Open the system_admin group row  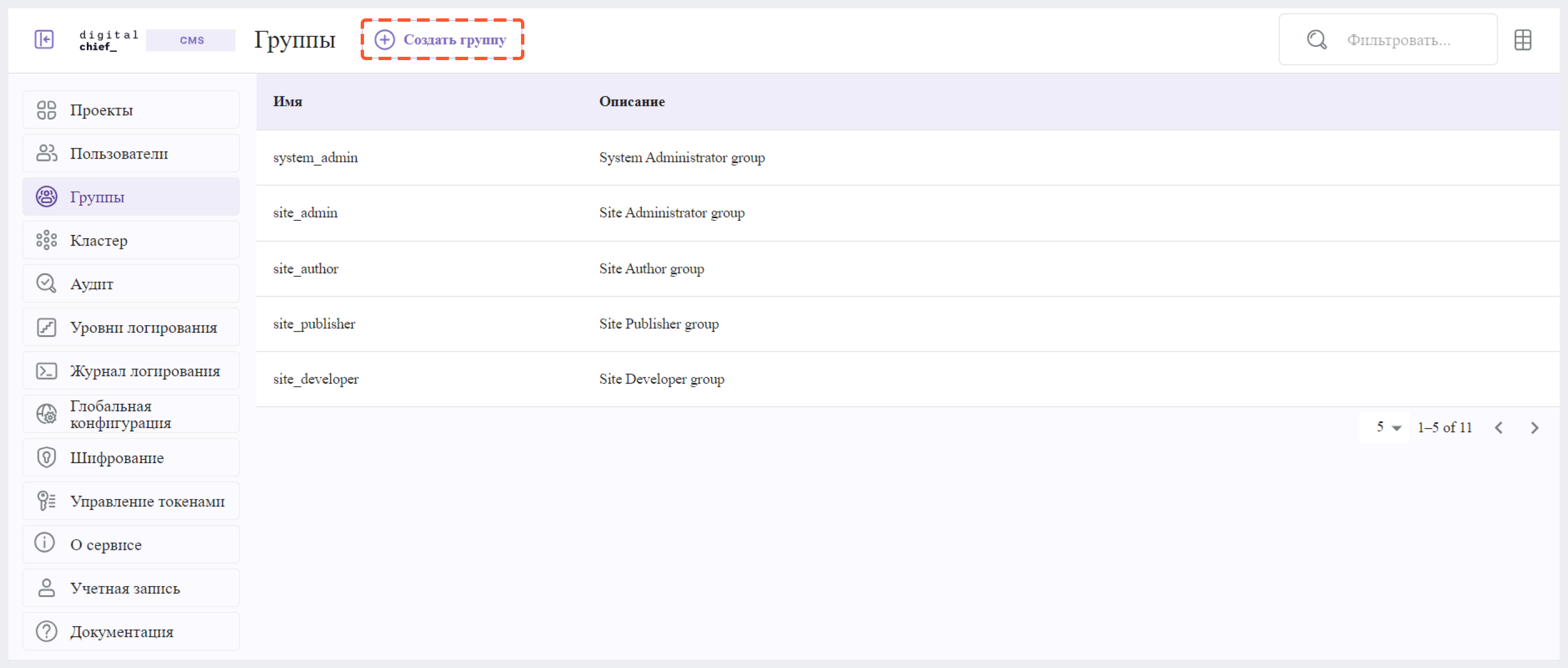(907, 158)
